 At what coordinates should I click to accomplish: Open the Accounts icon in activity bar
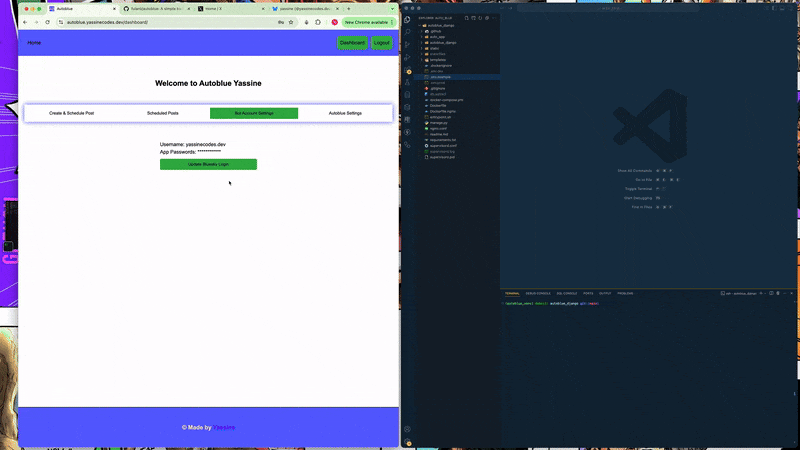[408, 429]
